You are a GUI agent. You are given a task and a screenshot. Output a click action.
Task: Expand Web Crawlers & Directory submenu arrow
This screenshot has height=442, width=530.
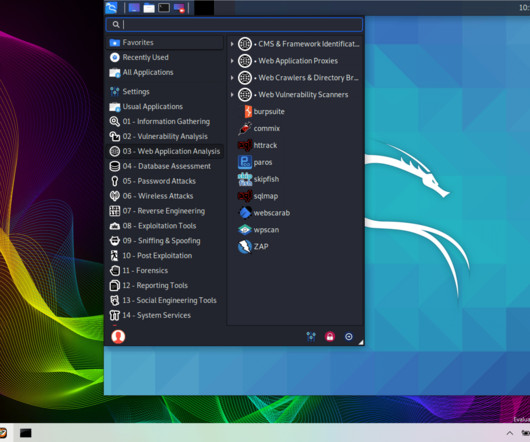[x=232, y=78]
